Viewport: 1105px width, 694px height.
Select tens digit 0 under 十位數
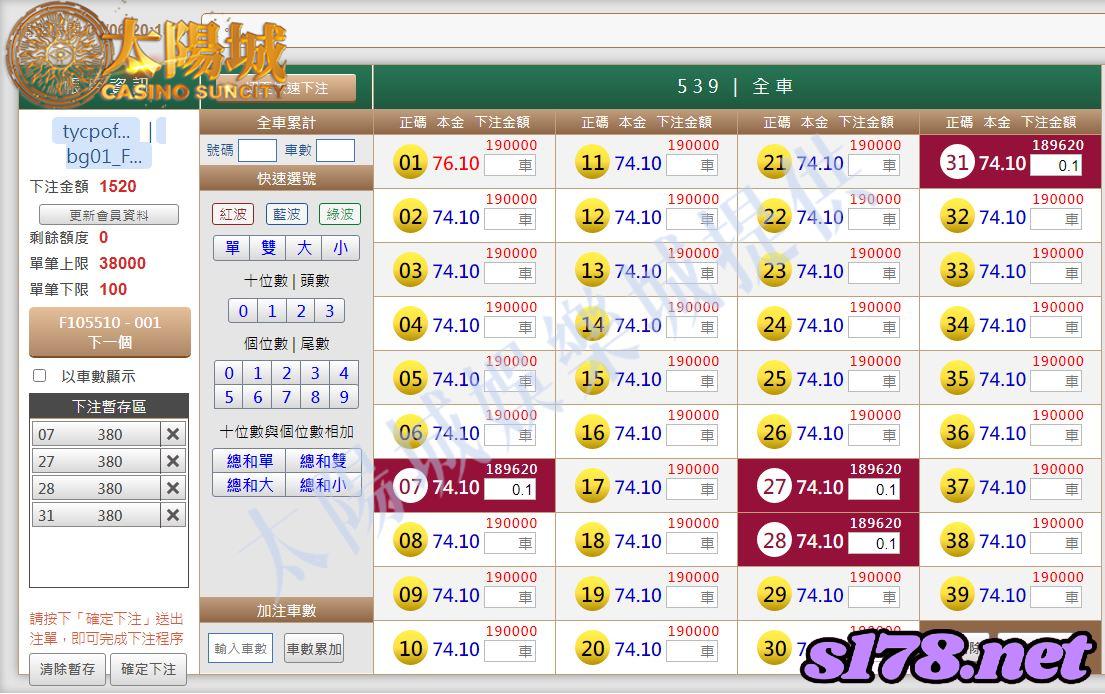click(243, 311)
